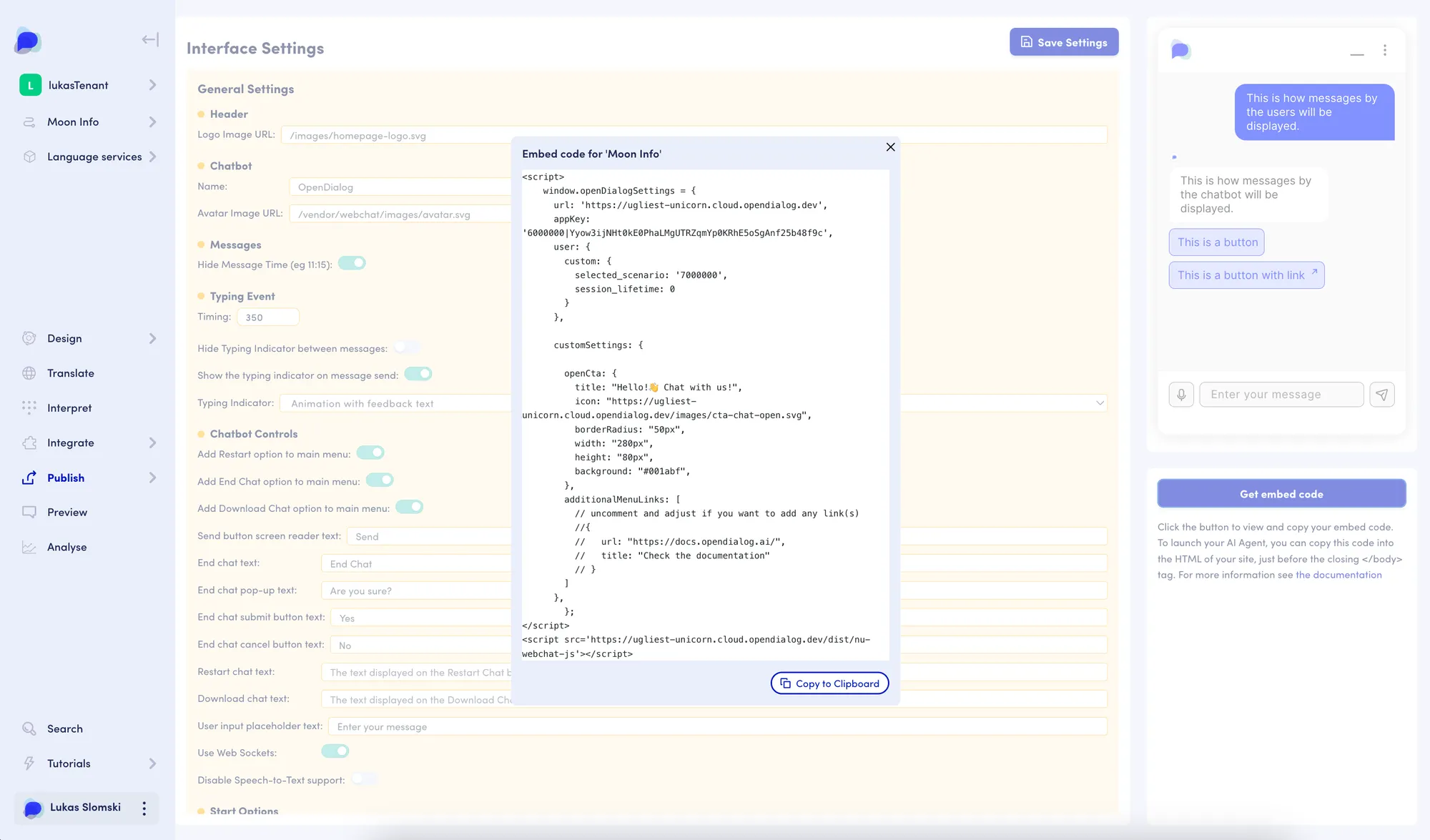Screen dimensions: 1430x840
Task: Click the Lukas Slomski avatar icon
Action: pos(33,809)
